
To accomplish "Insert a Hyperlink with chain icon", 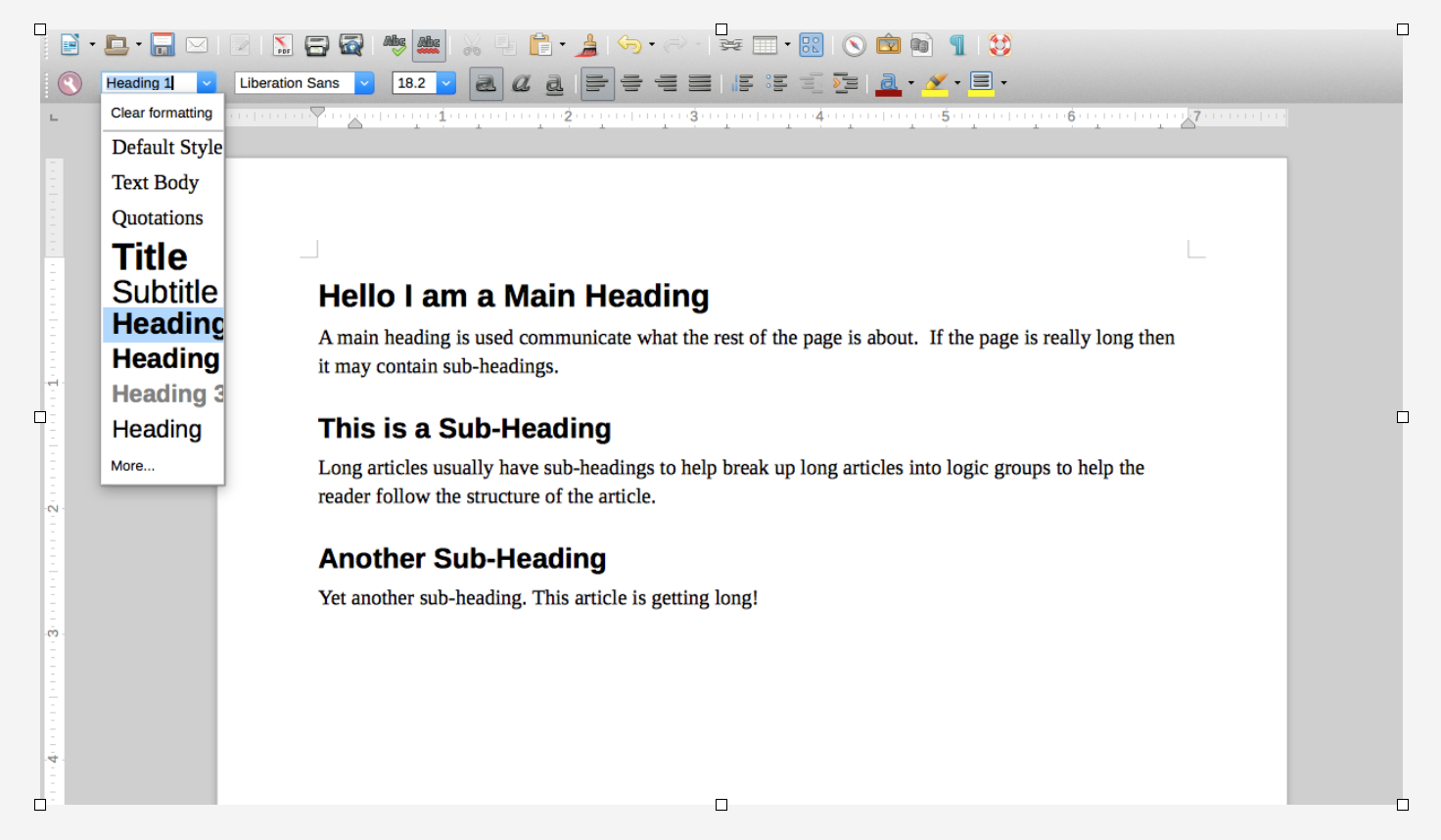I will [730, 45].
